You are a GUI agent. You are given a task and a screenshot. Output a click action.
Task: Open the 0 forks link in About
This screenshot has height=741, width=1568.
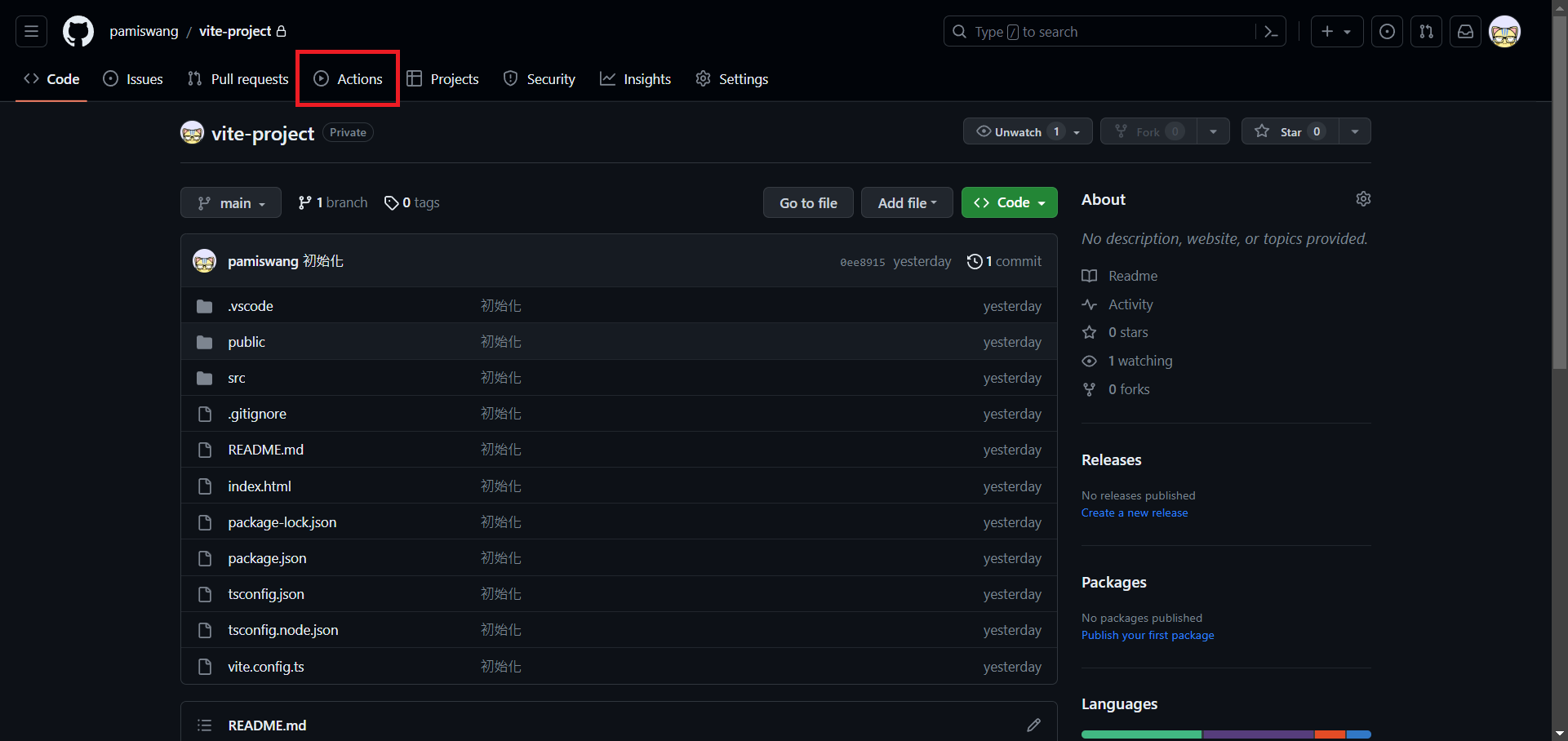coord(1116,389)
